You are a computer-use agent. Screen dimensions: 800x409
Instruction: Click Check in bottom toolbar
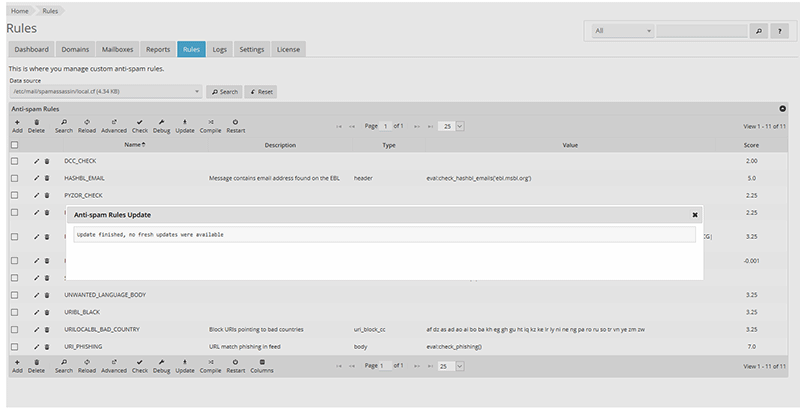pyautogui.click(x=140, y=366)
